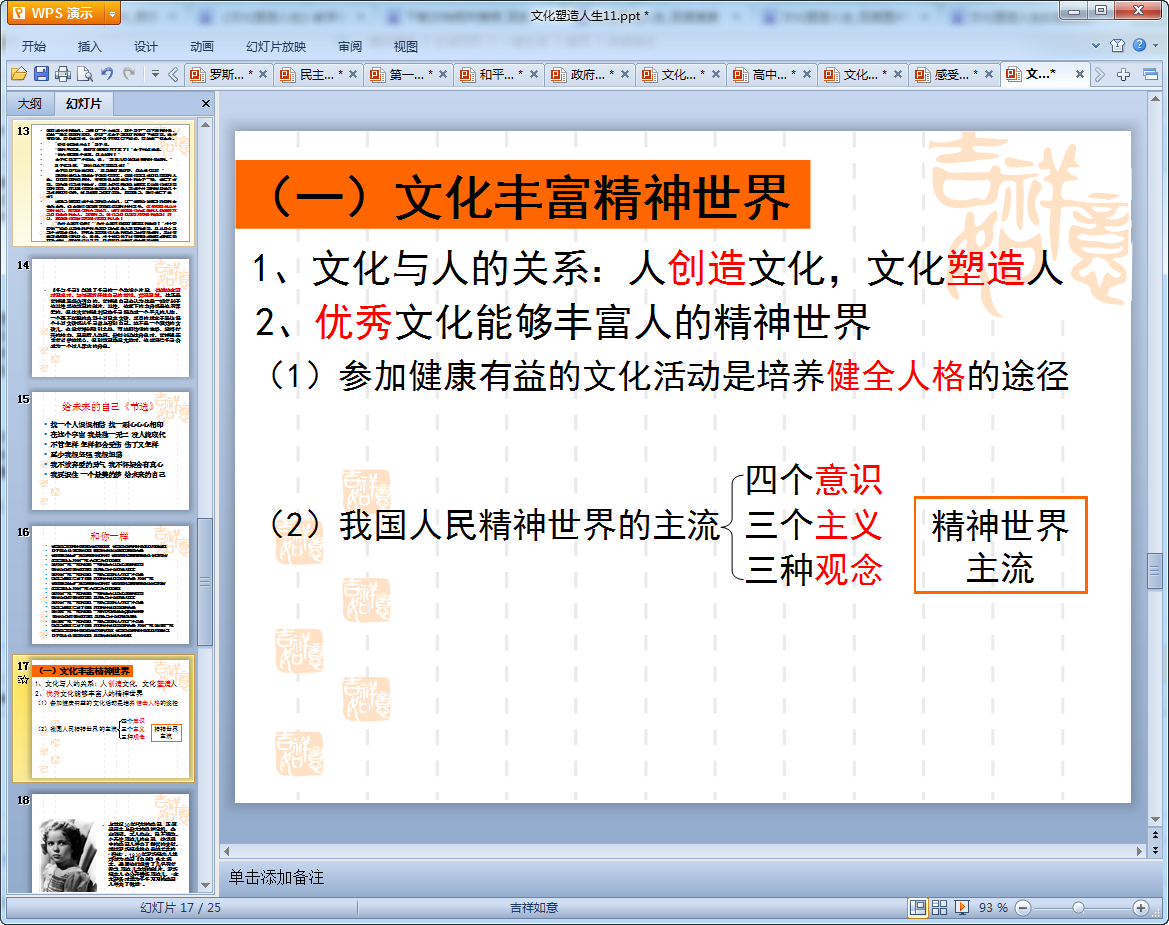Click the zoom in plus button

point(1141,907)
